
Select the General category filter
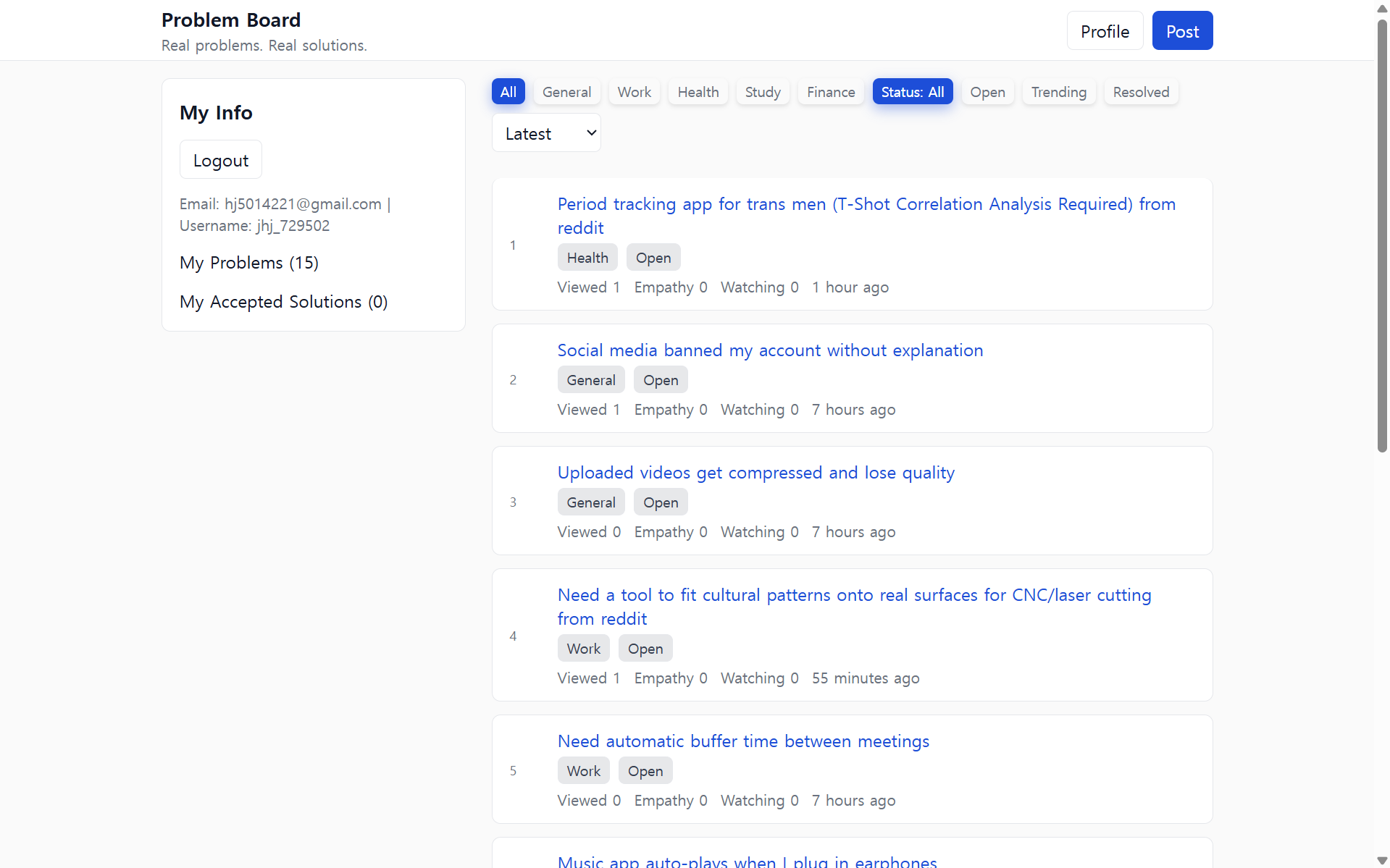click(x=566, y=92)
